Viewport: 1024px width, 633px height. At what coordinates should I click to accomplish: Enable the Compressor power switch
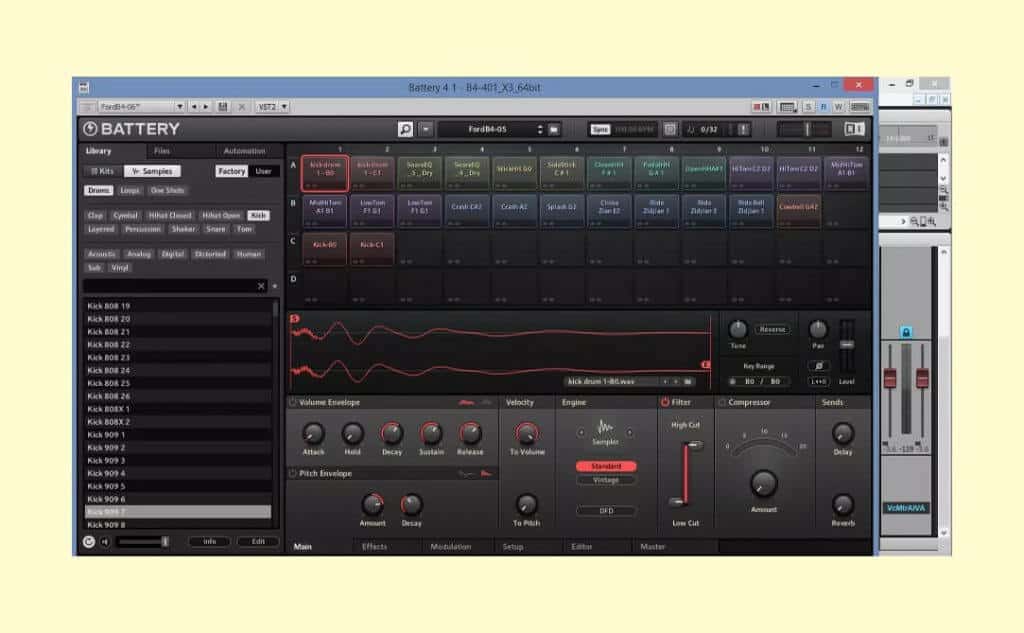[722, 402]
